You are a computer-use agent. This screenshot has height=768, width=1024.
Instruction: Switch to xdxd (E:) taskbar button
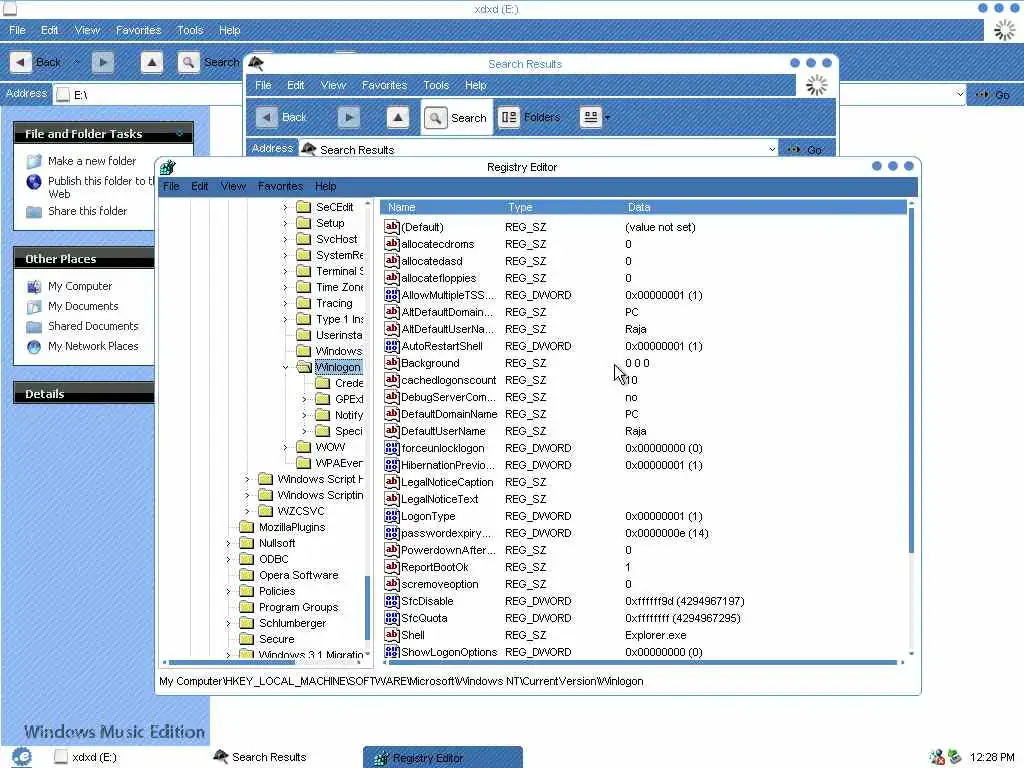86,758
